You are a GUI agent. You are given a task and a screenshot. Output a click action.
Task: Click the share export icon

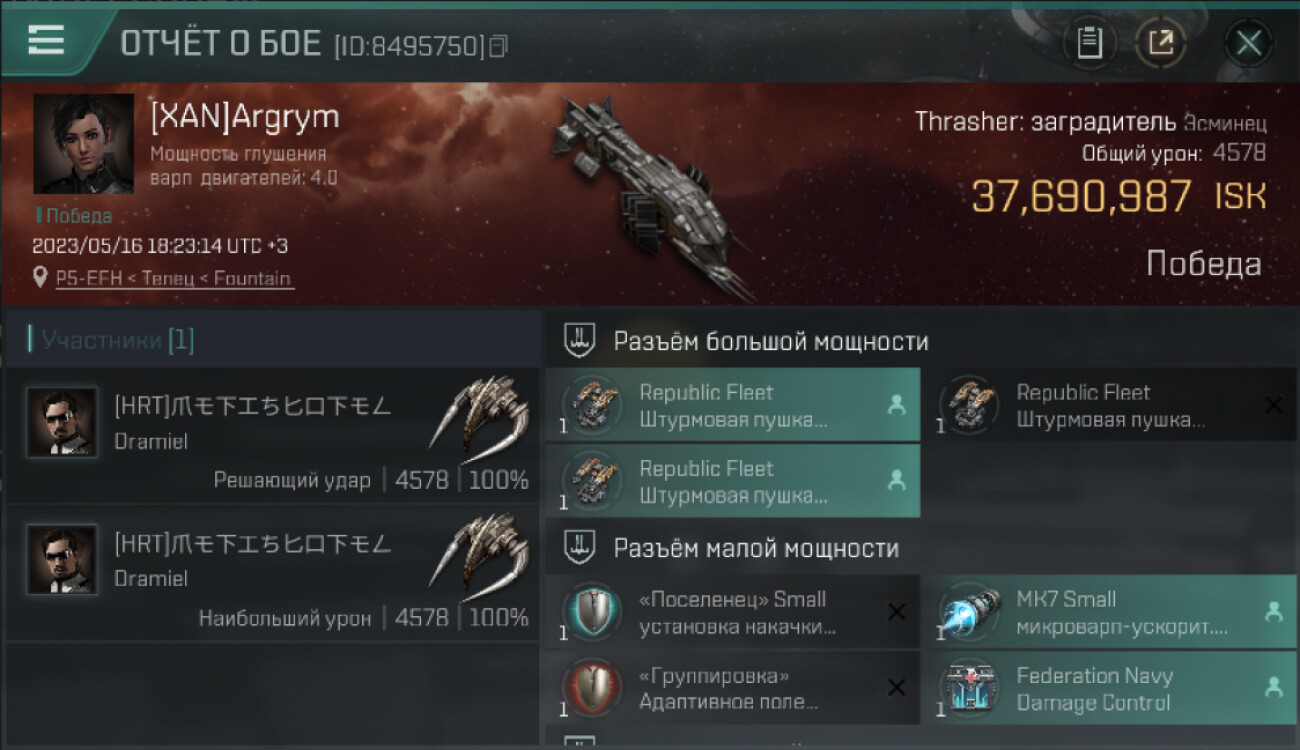click(x=1161, y=43)
